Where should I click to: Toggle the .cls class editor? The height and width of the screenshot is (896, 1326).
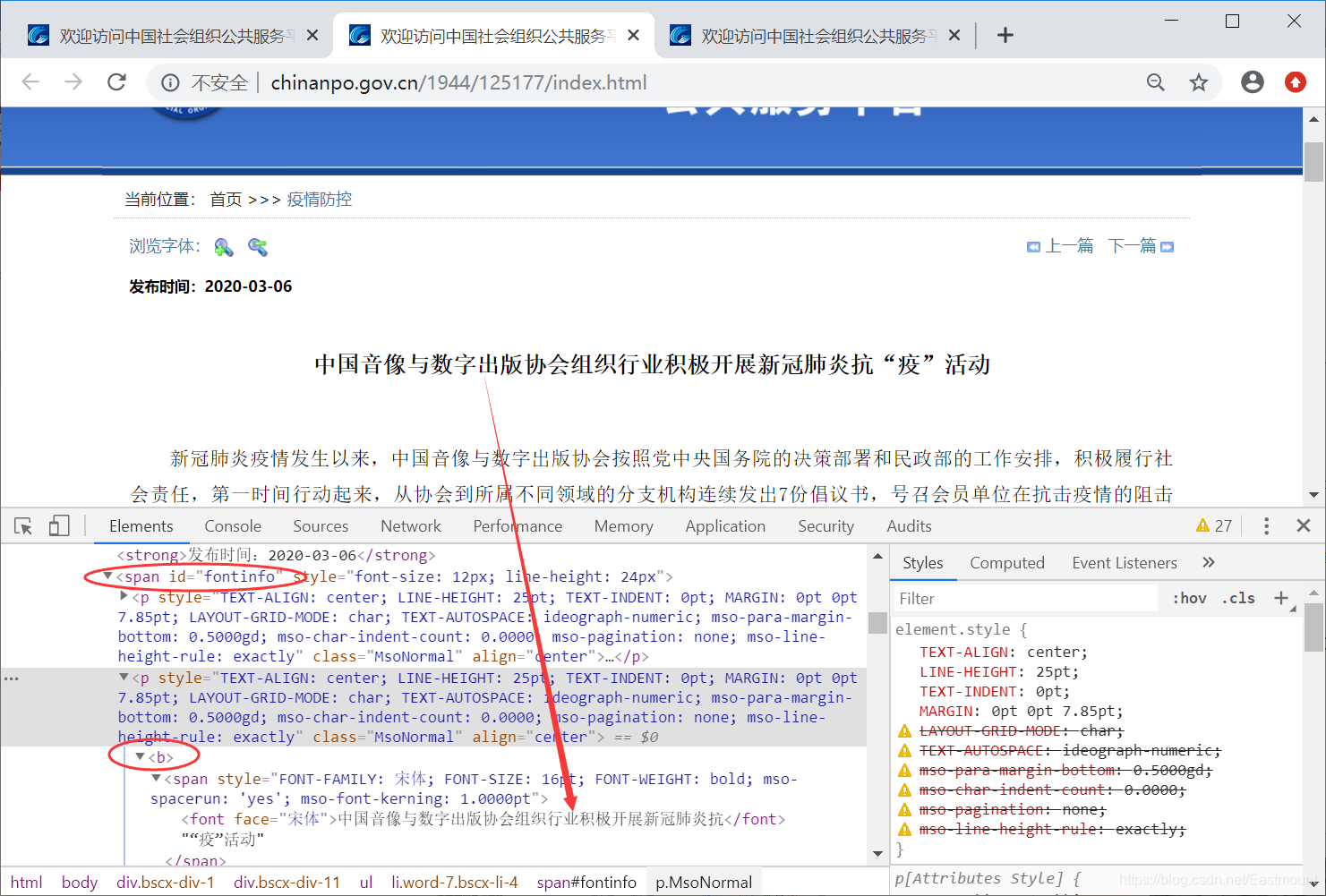coord(1238,598)
